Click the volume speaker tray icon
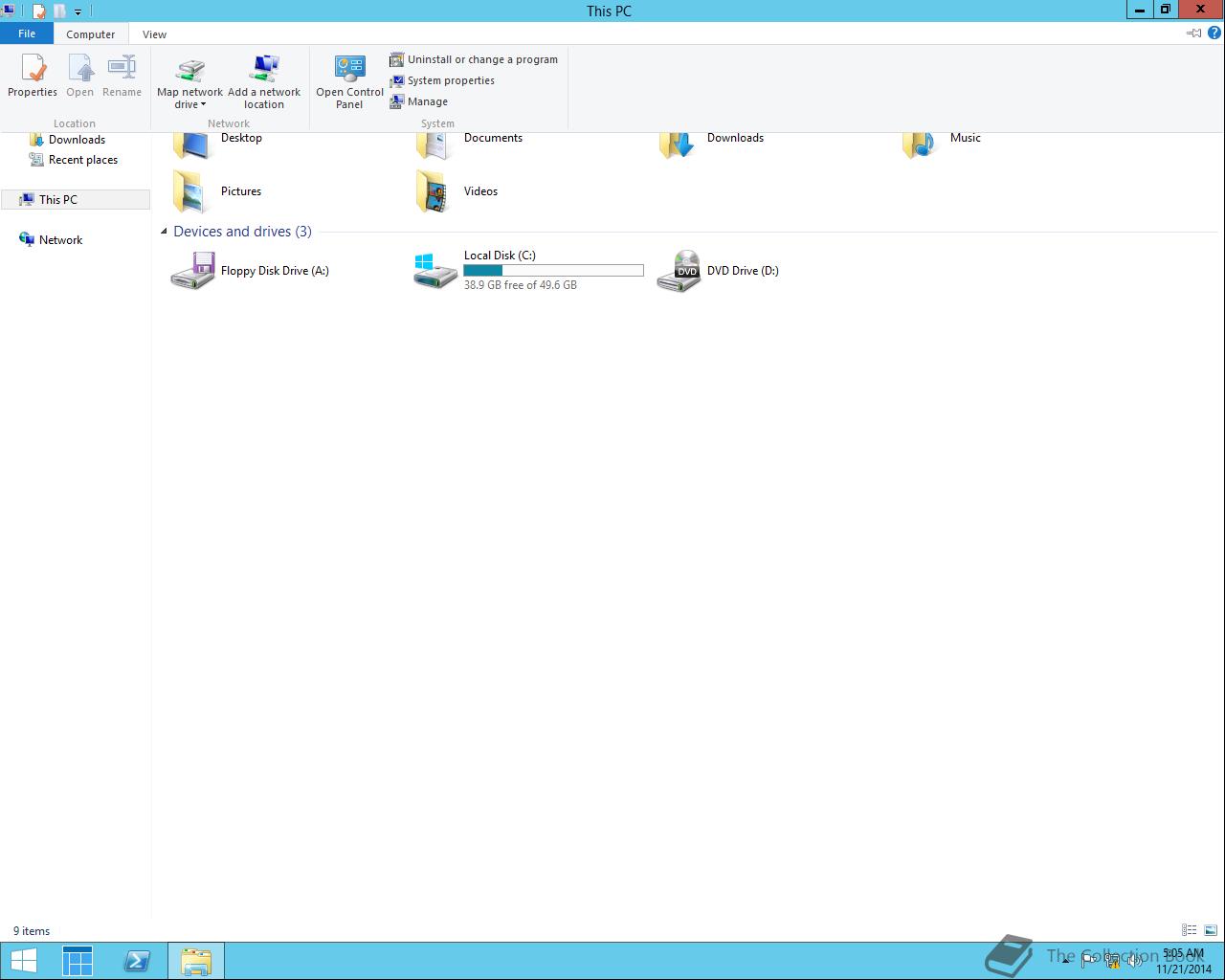Screen dimensions: 1225x980 click(1134, 961)
